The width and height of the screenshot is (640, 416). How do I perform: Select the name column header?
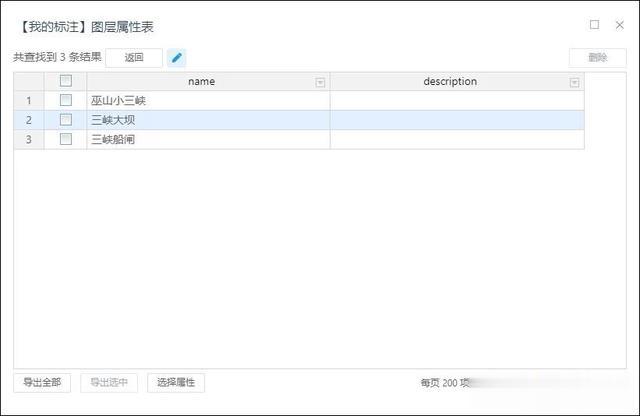pyautogui.click(x=208, y=81)
